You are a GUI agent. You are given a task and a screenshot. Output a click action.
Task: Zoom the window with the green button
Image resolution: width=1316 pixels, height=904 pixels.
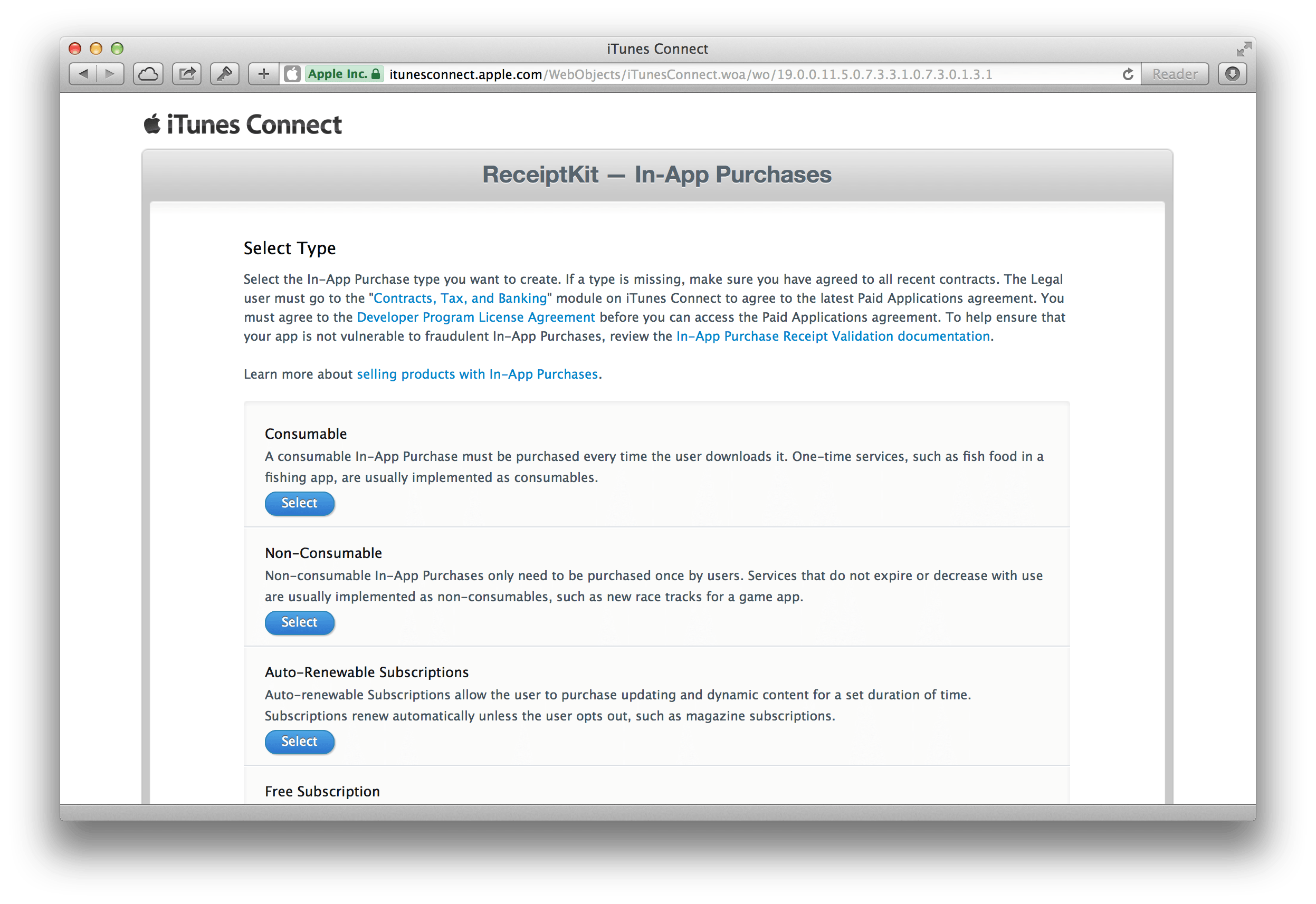click(x=117, y=49)
